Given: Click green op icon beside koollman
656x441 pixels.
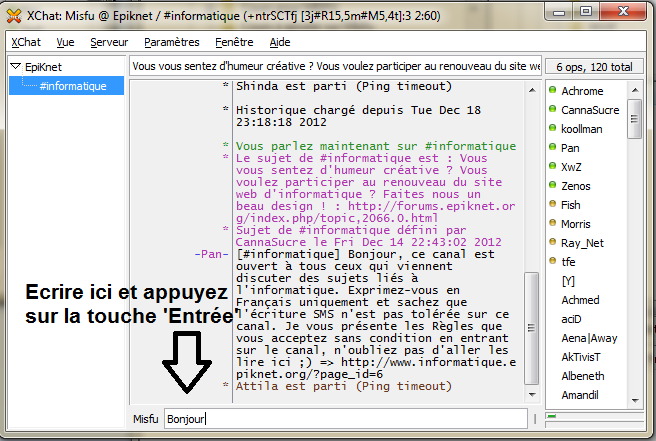Looking at the screenshot, I should click(552, 128).
